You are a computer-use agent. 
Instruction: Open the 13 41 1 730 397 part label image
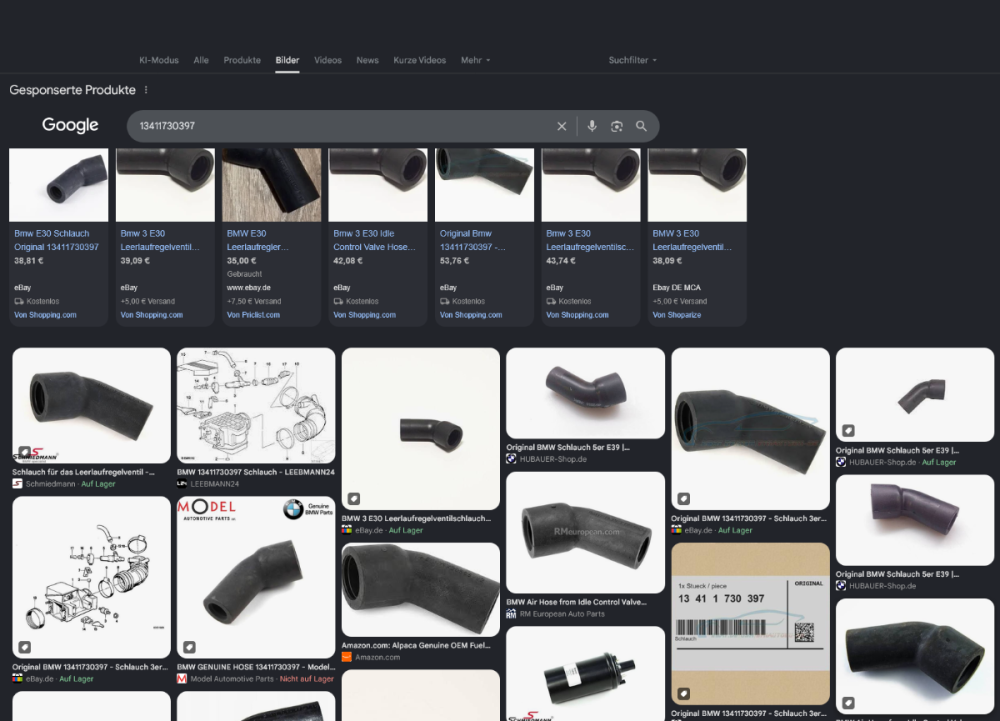[x=750, y=623]
